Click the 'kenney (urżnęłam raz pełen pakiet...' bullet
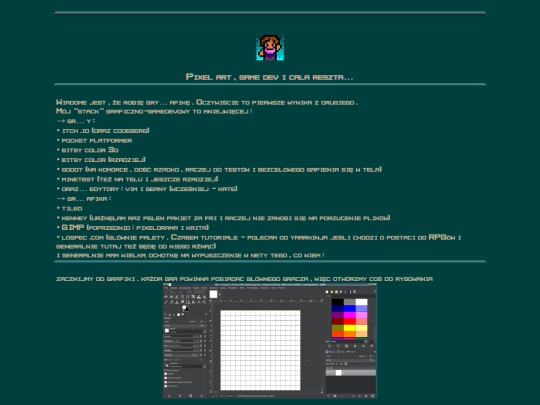This screenshot has width=540, height=405. click(223, 218)
